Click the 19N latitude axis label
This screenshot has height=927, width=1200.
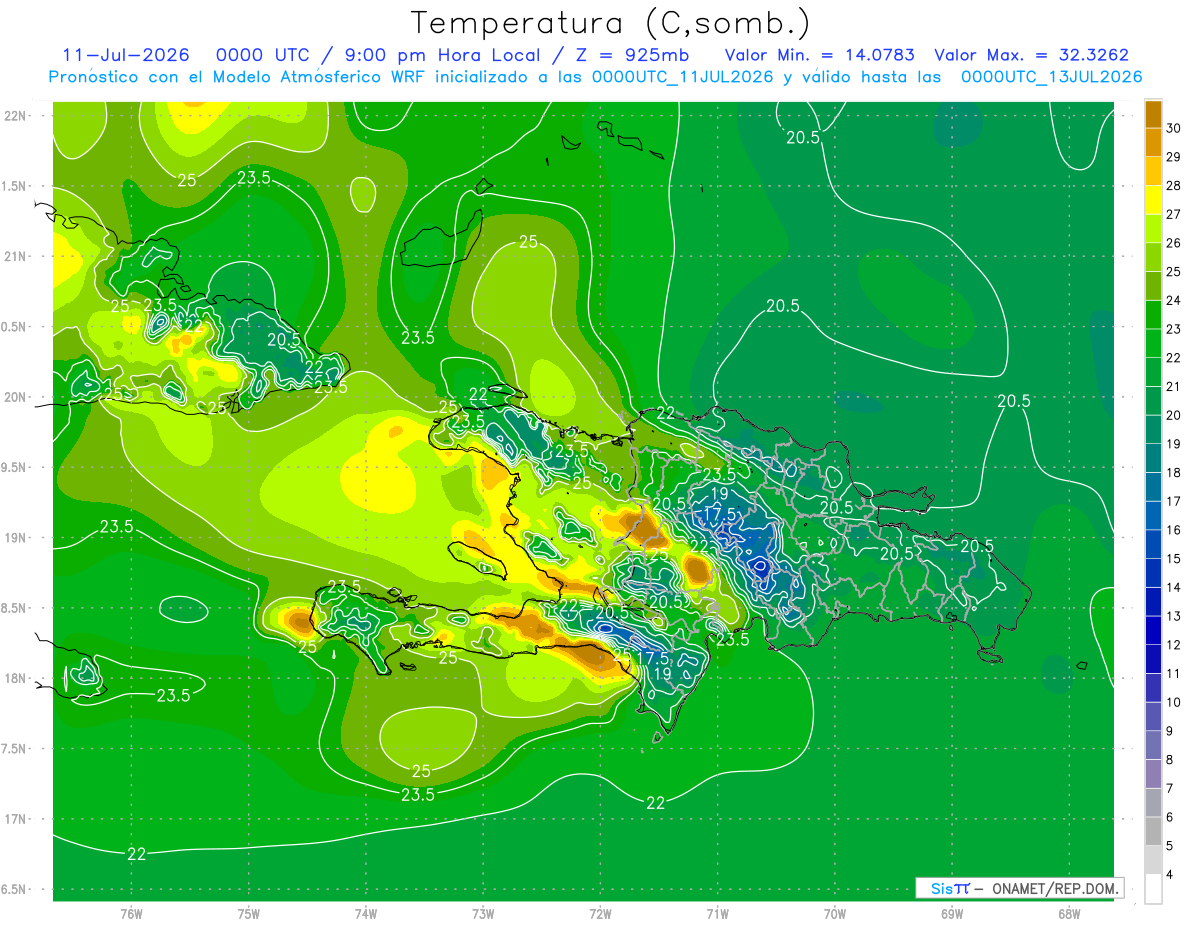(14, 537)
